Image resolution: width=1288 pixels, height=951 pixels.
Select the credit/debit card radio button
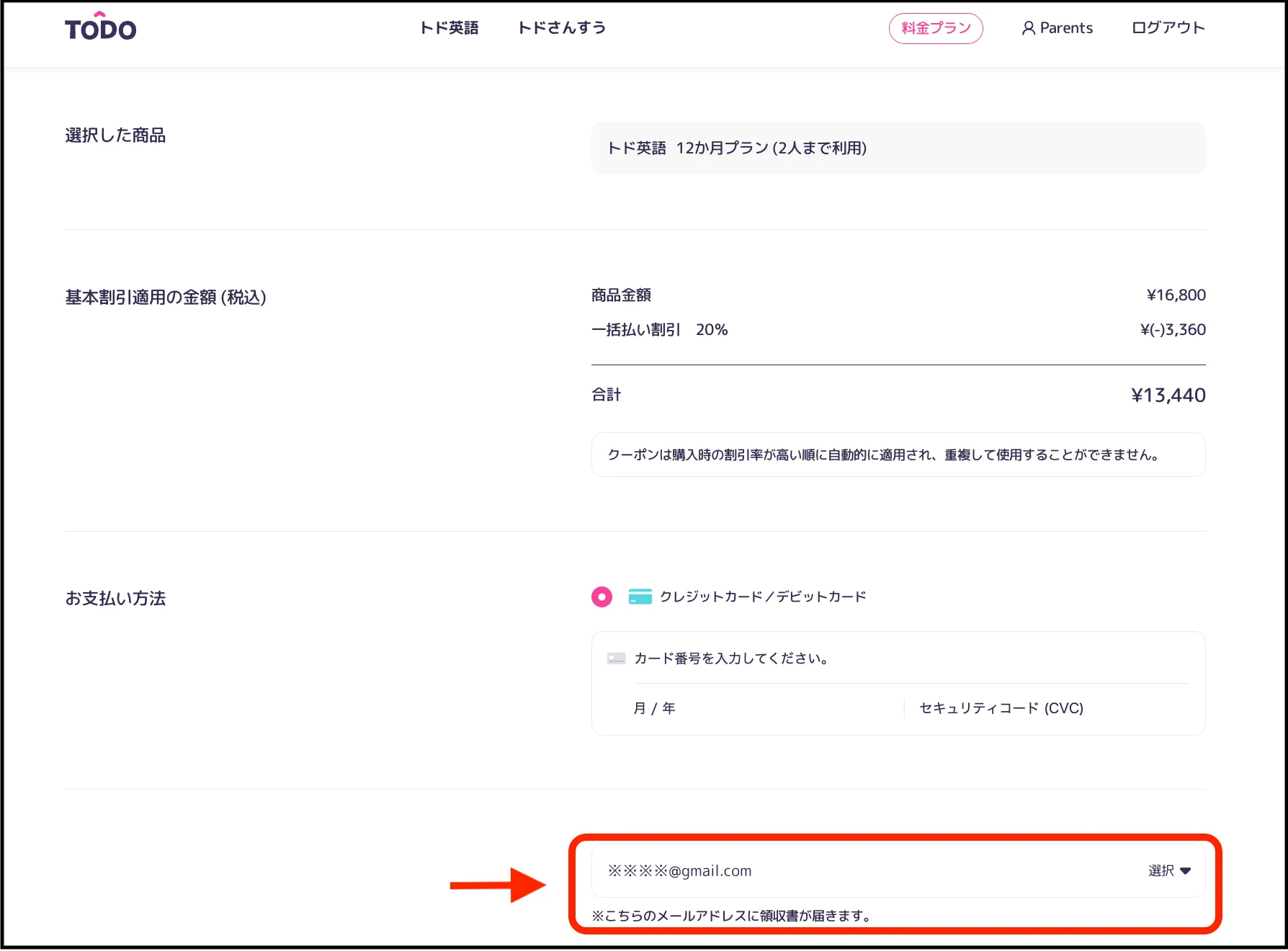click(601, 597)
